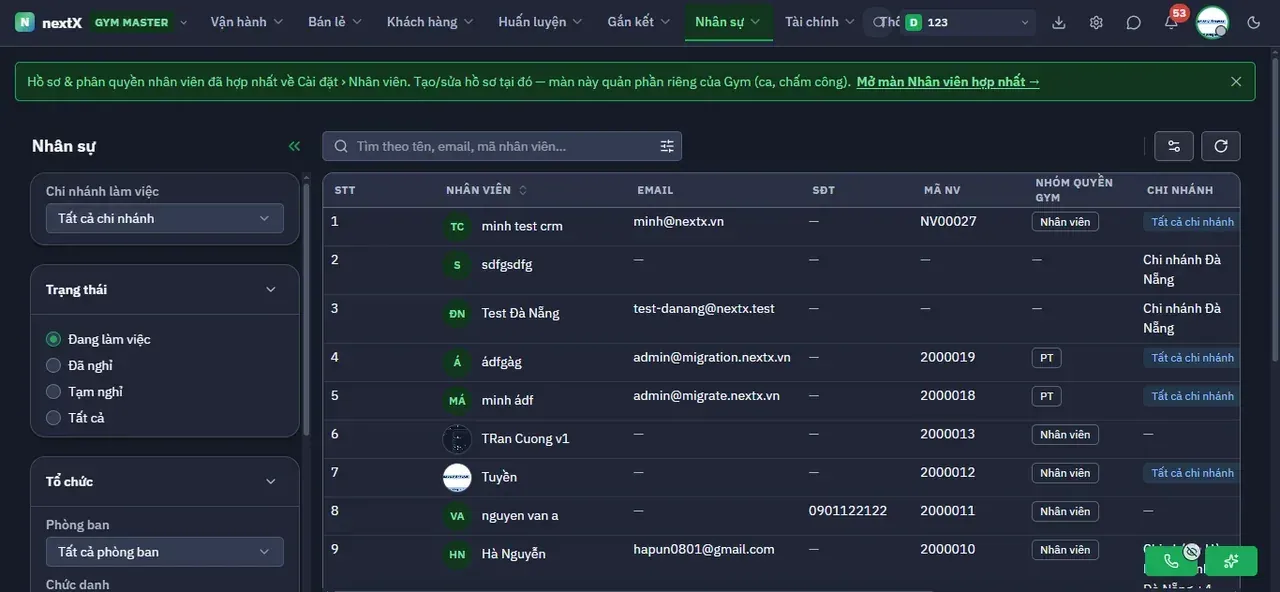
Task: Open the Gắn kết menu
Action: click(639, 22)
